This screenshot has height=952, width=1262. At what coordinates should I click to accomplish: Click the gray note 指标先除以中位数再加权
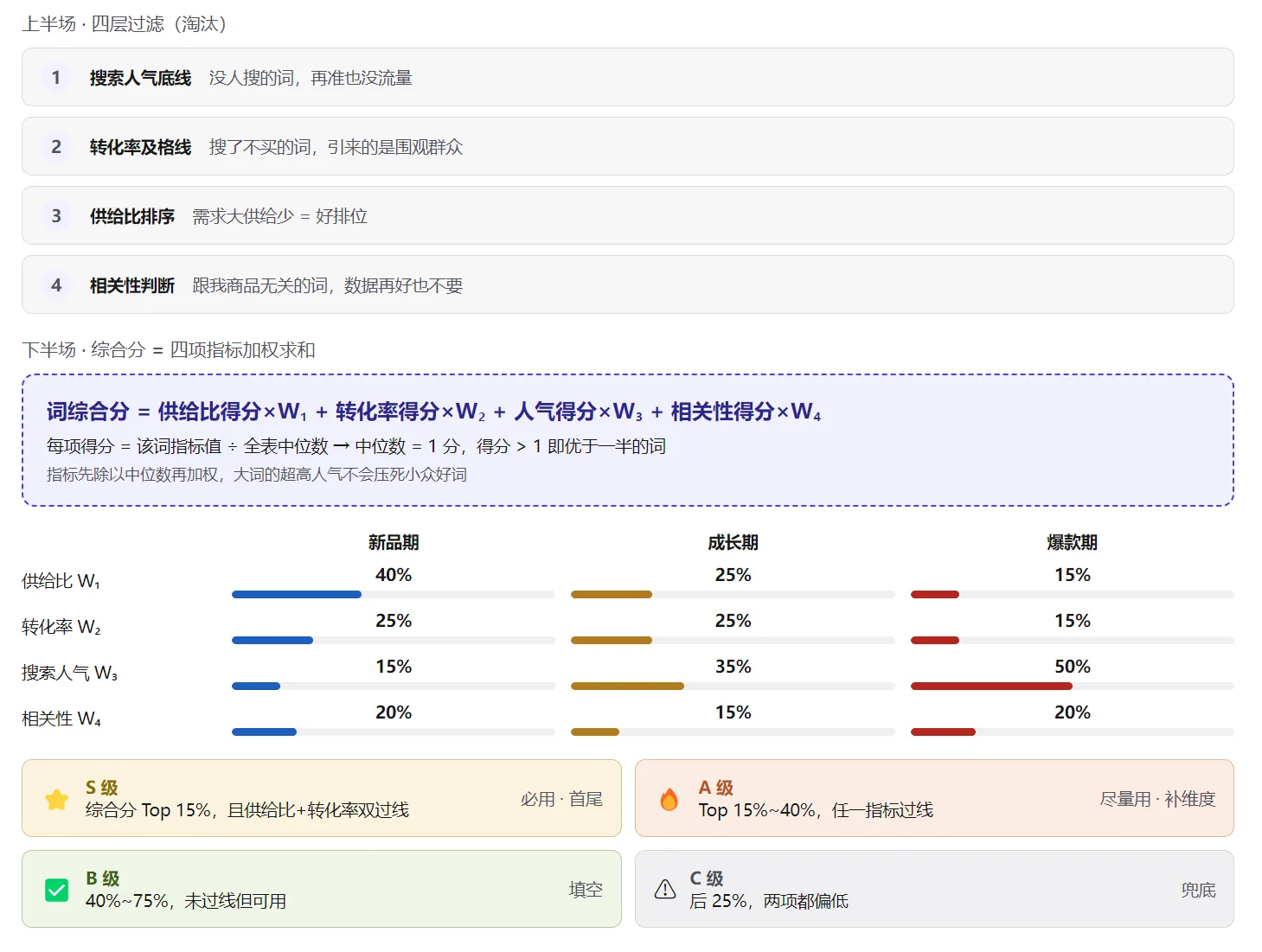tap(257, 475)
